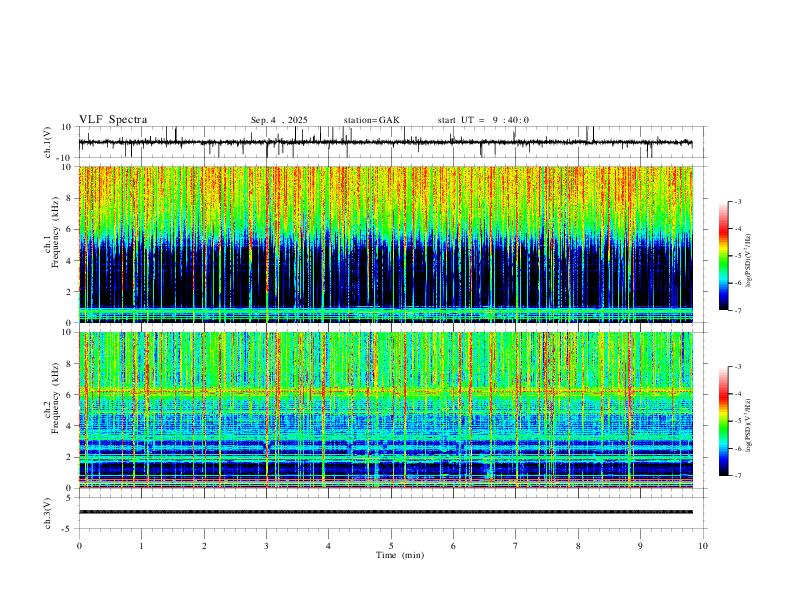Screen dimensions: 792x612
Task: Click the "8" kHz tick on ch.1 spectrogram axis
Action: coord(69,198)
